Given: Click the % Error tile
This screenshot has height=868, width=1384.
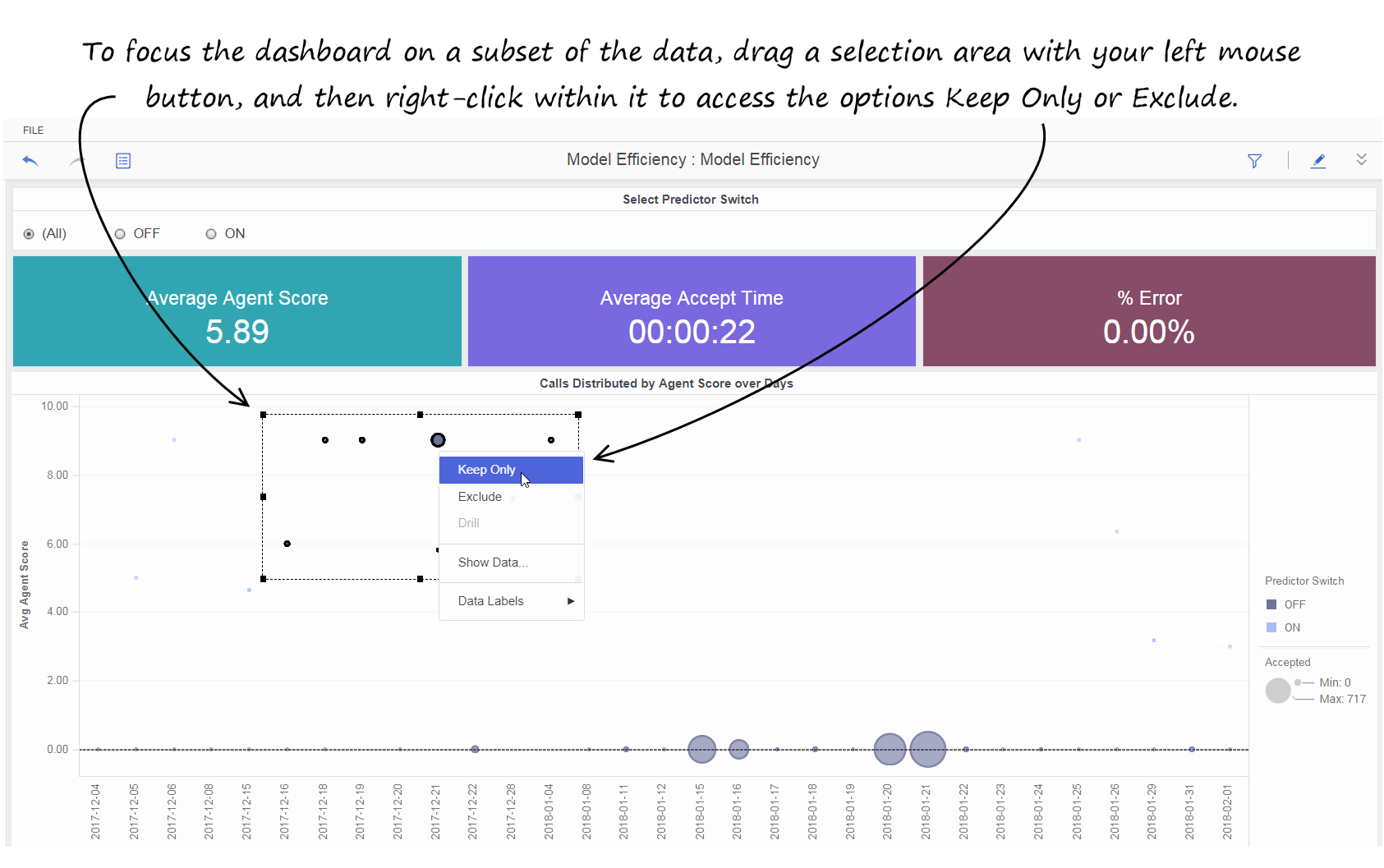Looking at the screenshot, I should tap(1149, 312).
